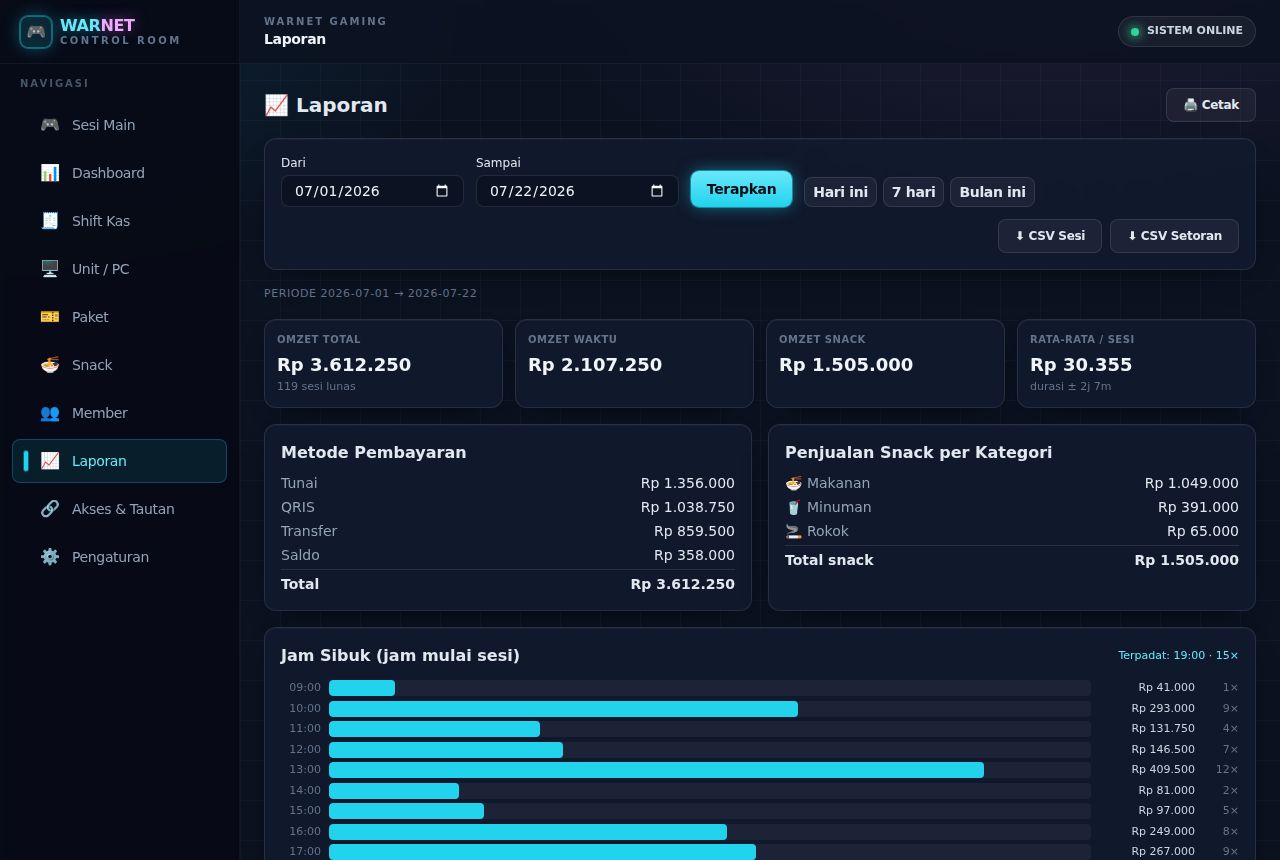Click Makanan total Rp 1.049.000
The width and height of the screenshot is (1280, 860).
1192,483
